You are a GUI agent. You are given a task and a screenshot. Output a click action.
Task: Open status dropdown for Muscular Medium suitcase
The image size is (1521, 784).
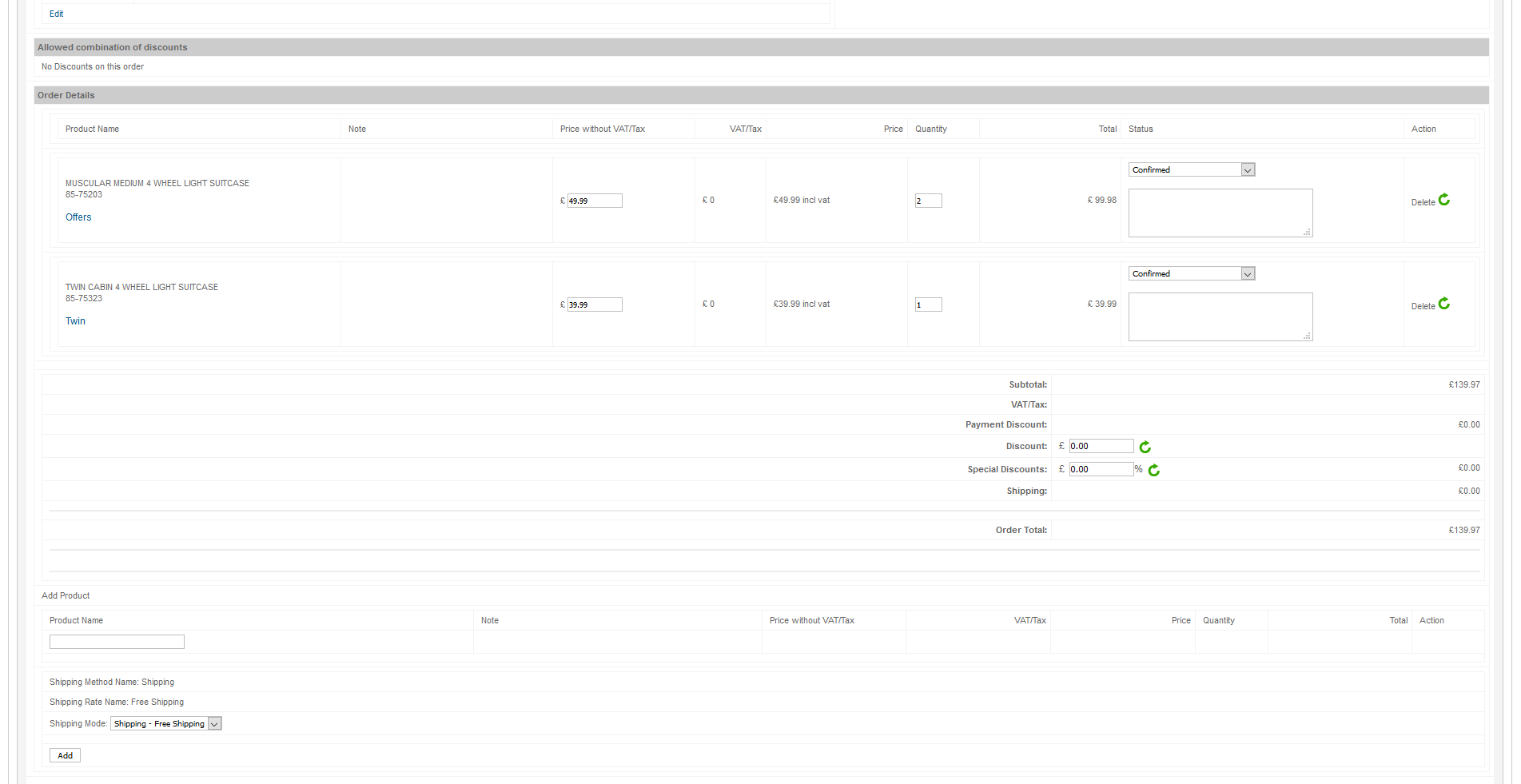coord(1192,169)
